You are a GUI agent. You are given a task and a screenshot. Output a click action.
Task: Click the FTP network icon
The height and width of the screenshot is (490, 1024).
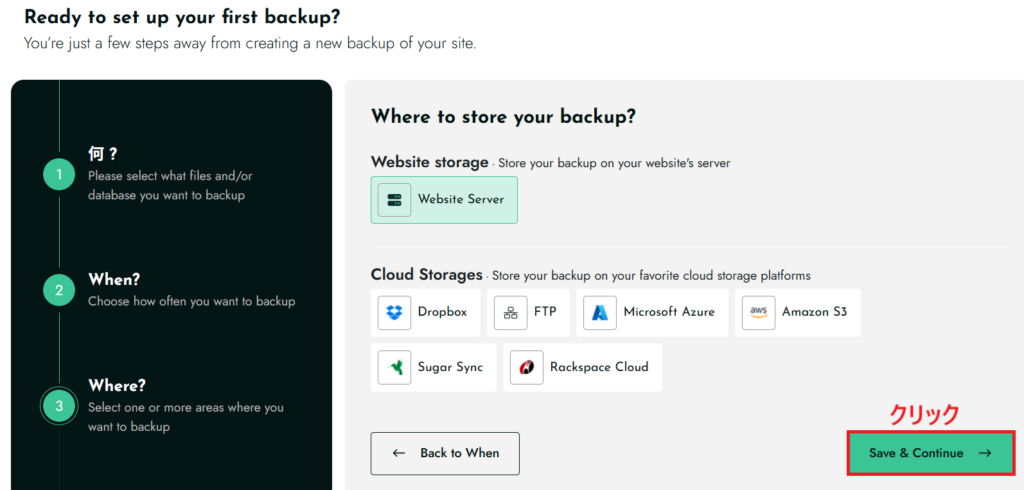coord(510,312)
